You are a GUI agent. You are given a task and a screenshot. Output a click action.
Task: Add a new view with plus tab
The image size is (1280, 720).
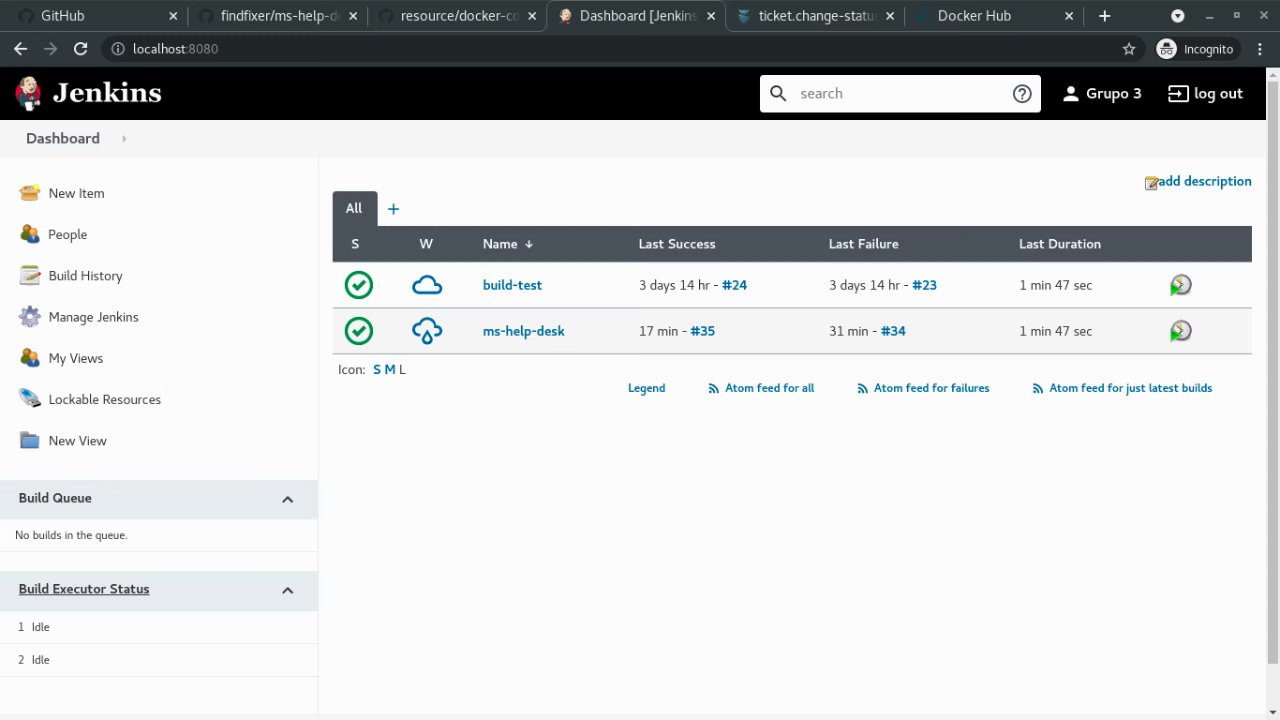coord(393,209)
